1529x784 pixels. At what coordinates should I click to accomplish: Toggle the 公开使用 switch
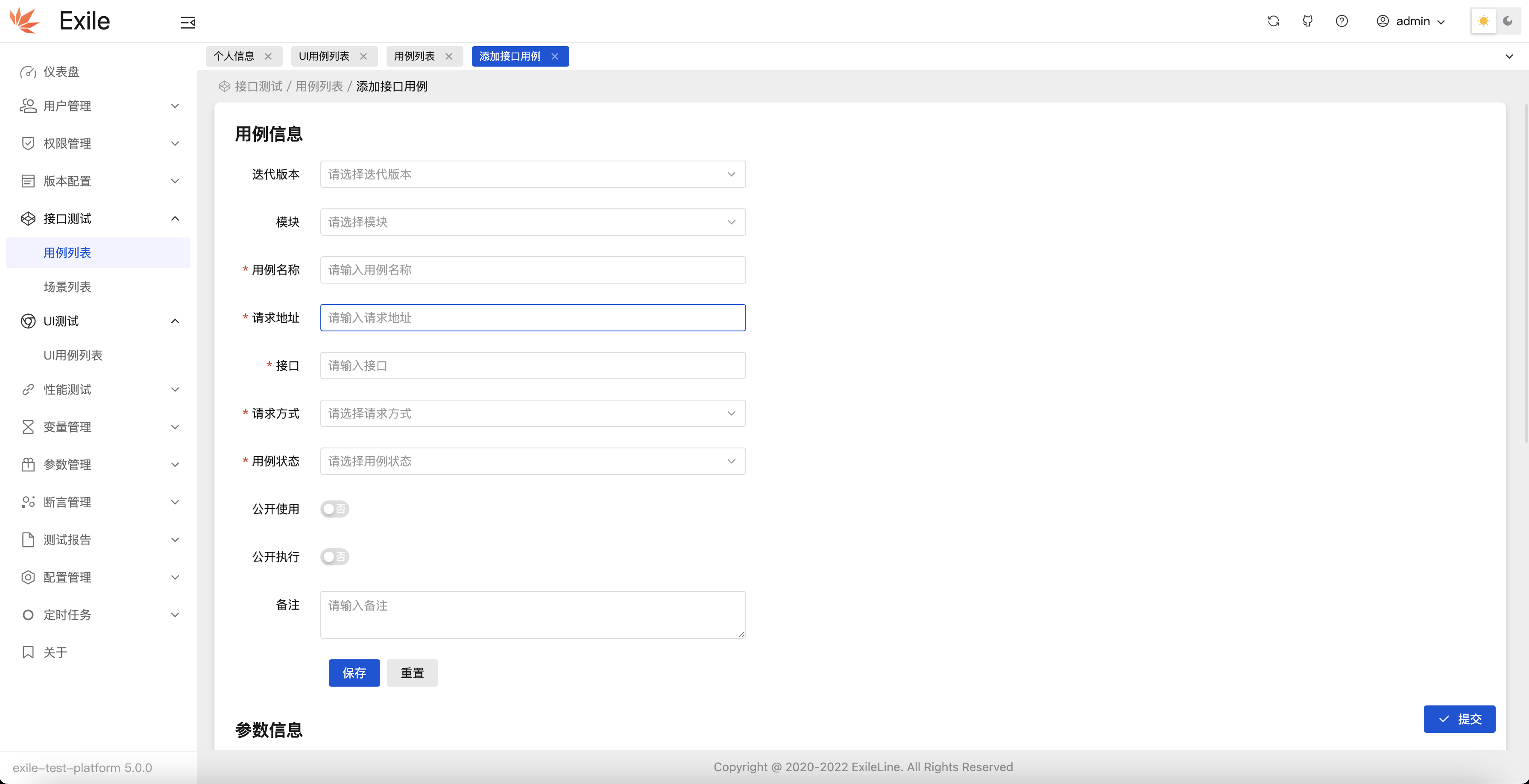[335, 509]
